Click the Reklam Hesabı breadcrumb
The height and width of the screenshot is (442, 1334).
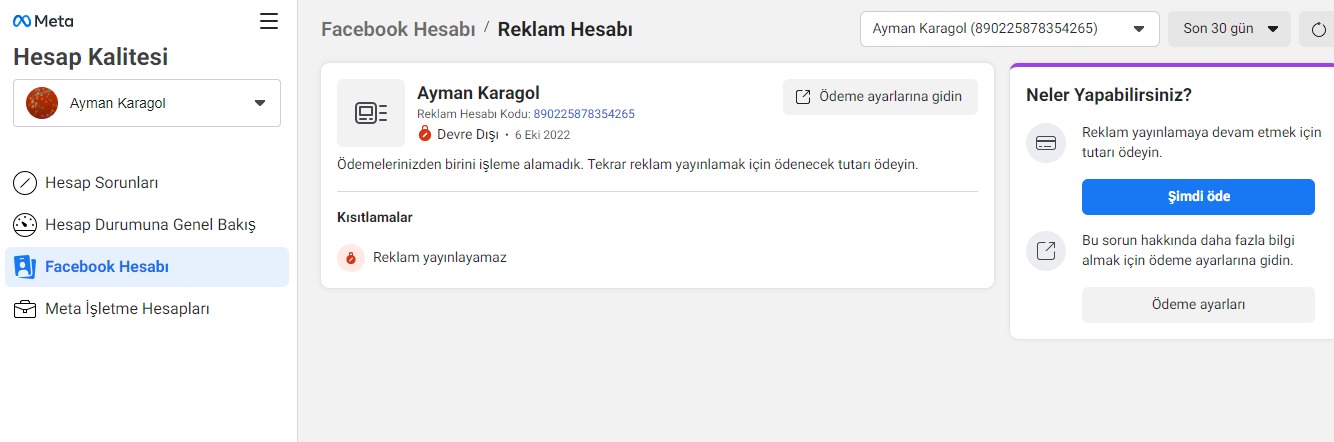coord(565,29)
